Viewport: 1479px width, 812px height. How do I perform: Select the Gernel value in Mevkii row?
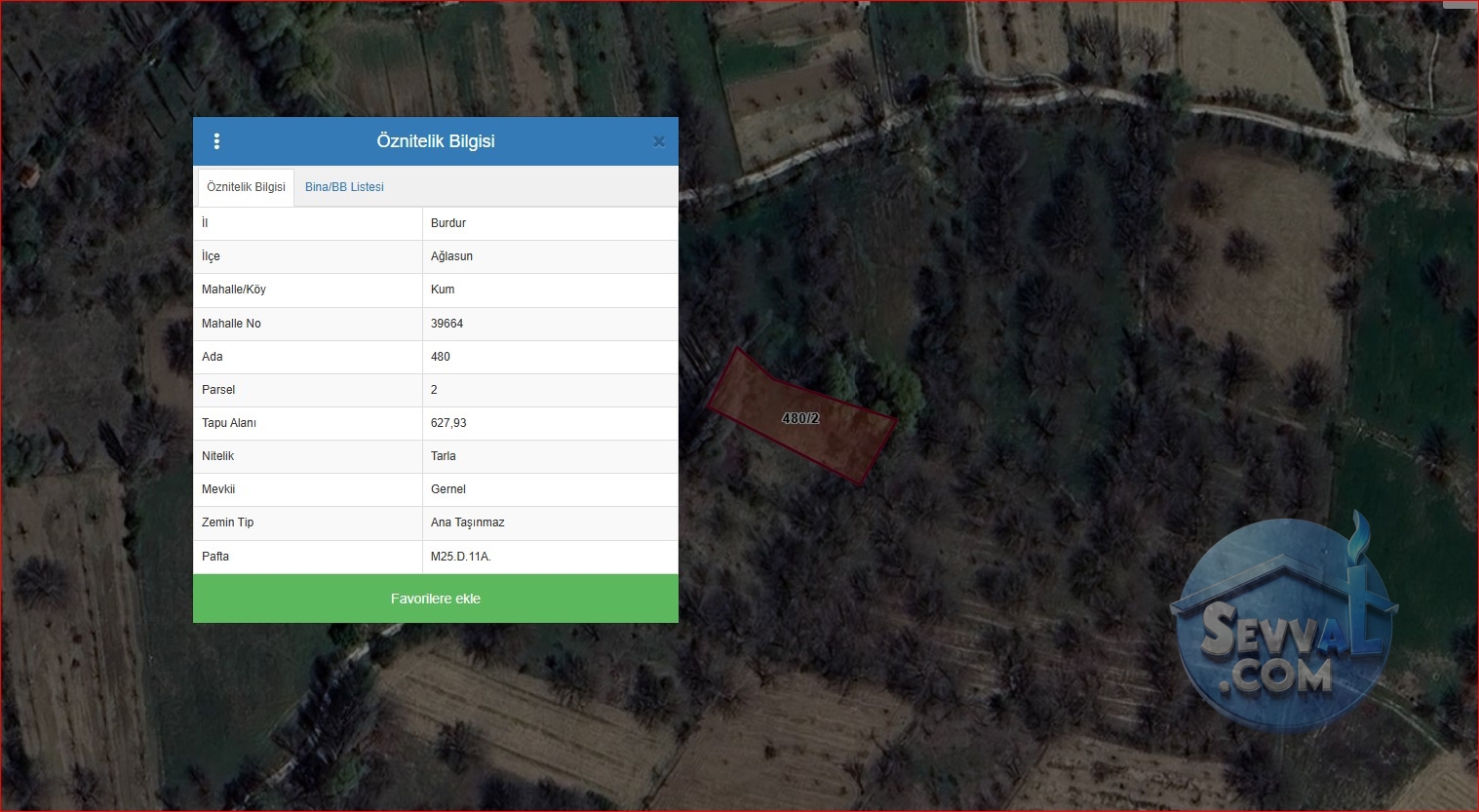(448, 489)
